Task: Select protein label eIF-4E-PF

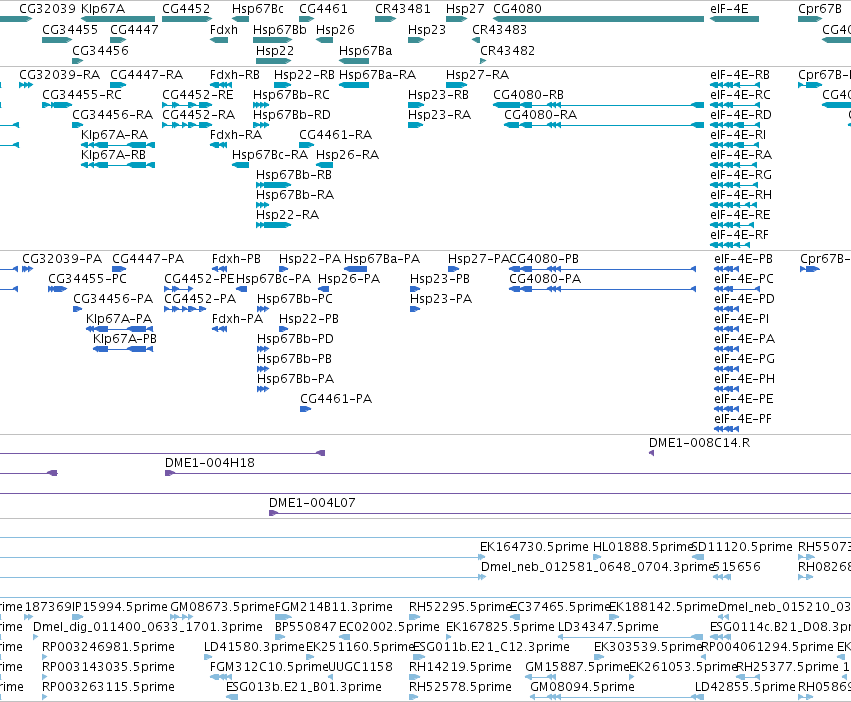Action: (x=742, y=419)
